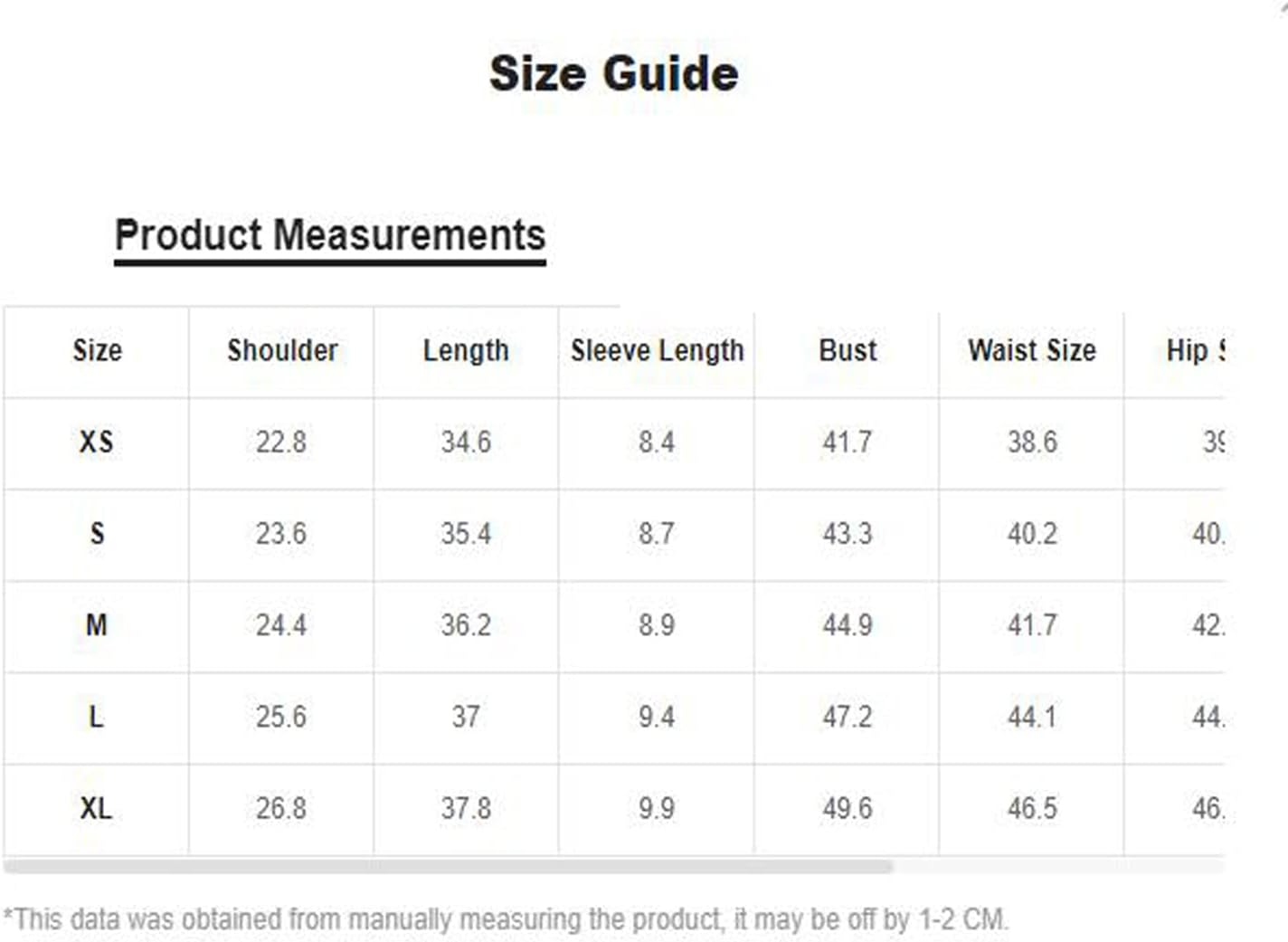Click the L length value 37
The width and height of the screenshot is (1288, 942).
(466, 717)
